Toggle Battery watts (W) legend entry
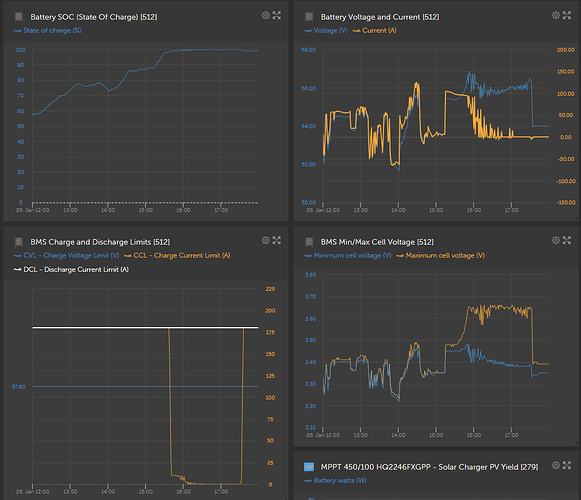Viewport: 581px width, 500px height. (x=335, y=480)
